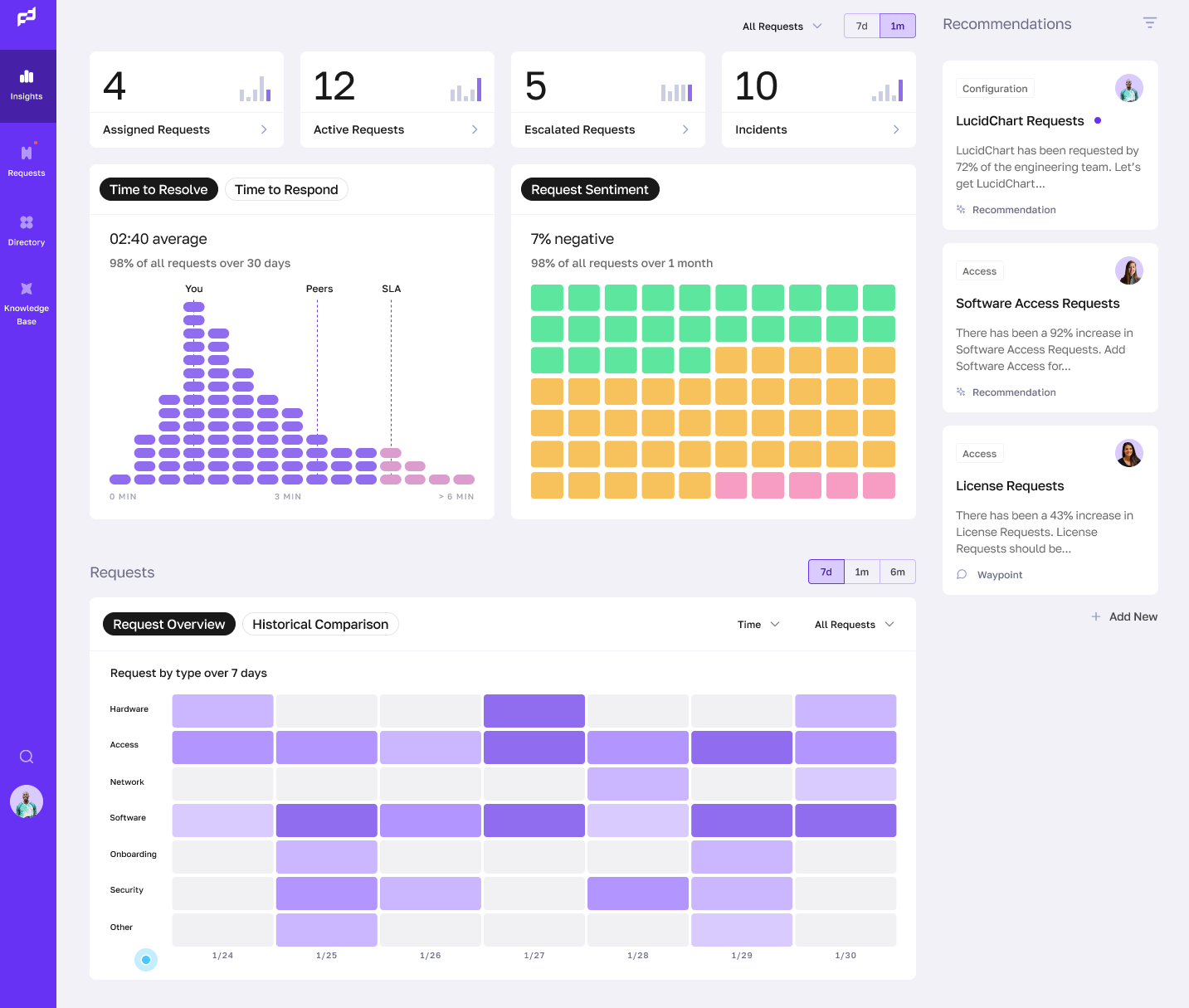
Task: Select the 1m range at the top
Action: click(898, 26)
